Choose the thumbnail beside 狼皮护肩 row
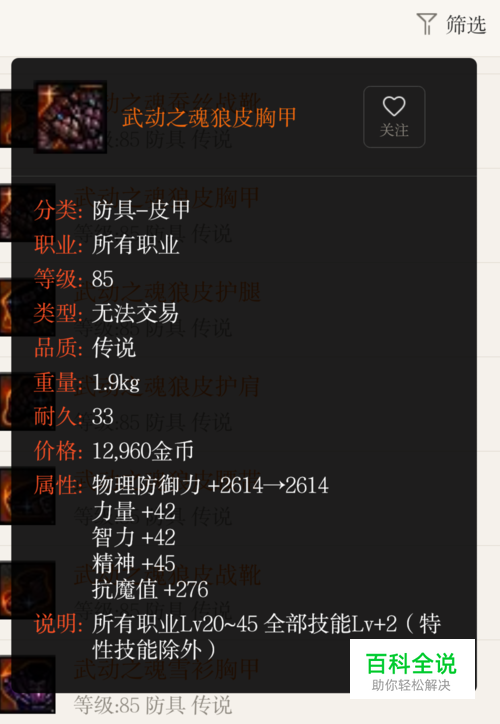The height and width of the screenshot is (724, 500). (x=6, y=402)
